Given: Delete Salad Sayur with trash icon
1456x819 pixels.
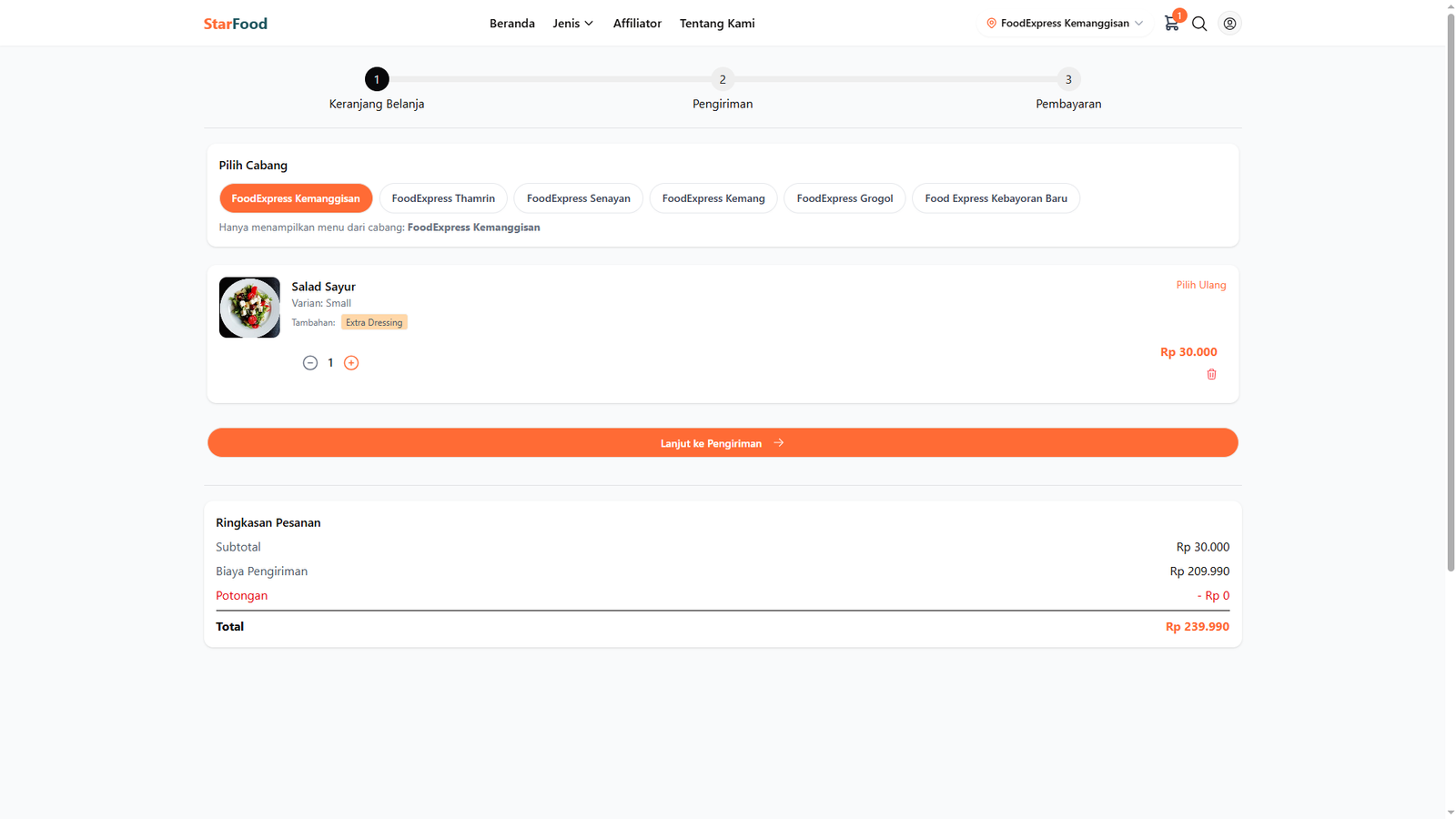Looking at the screenshot, I should 1211,375.
